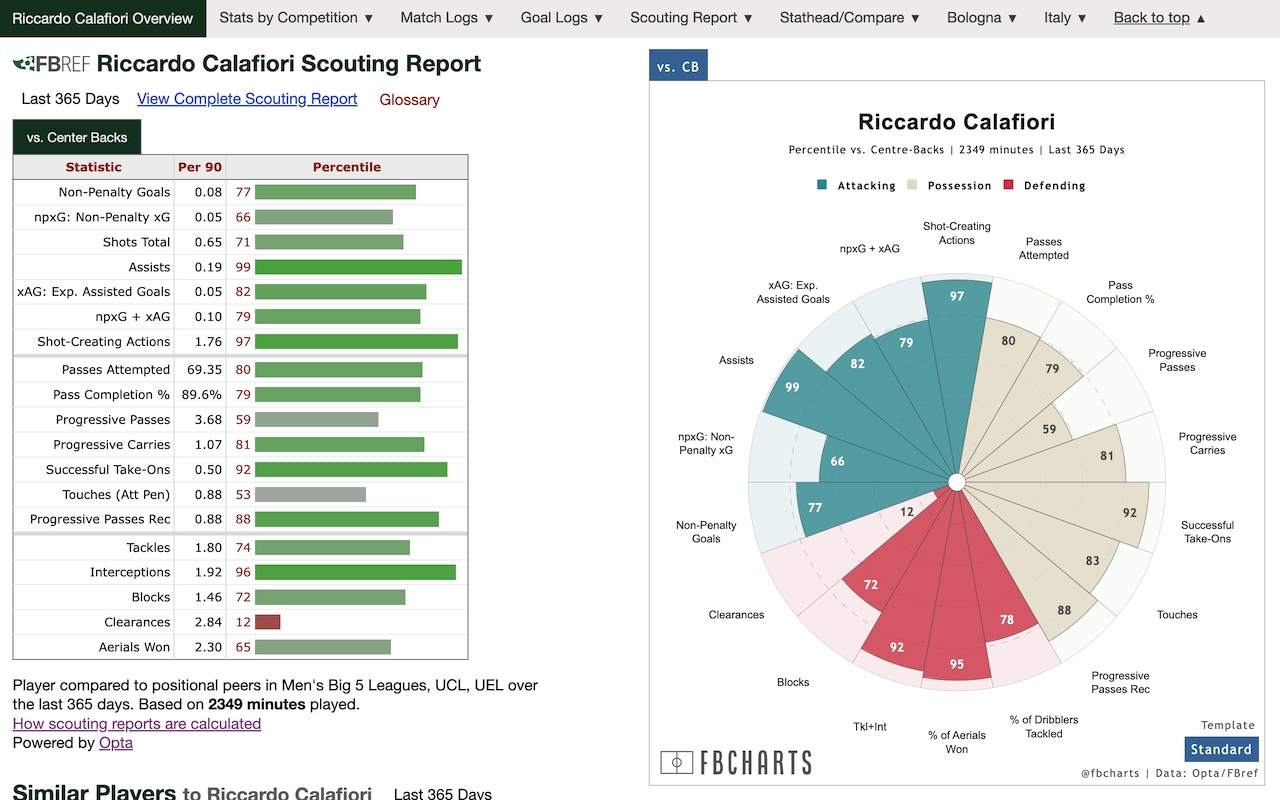Open the Bologna team dropdown
The height and width of the screenshot is (800, 1280).
point(980,17)
